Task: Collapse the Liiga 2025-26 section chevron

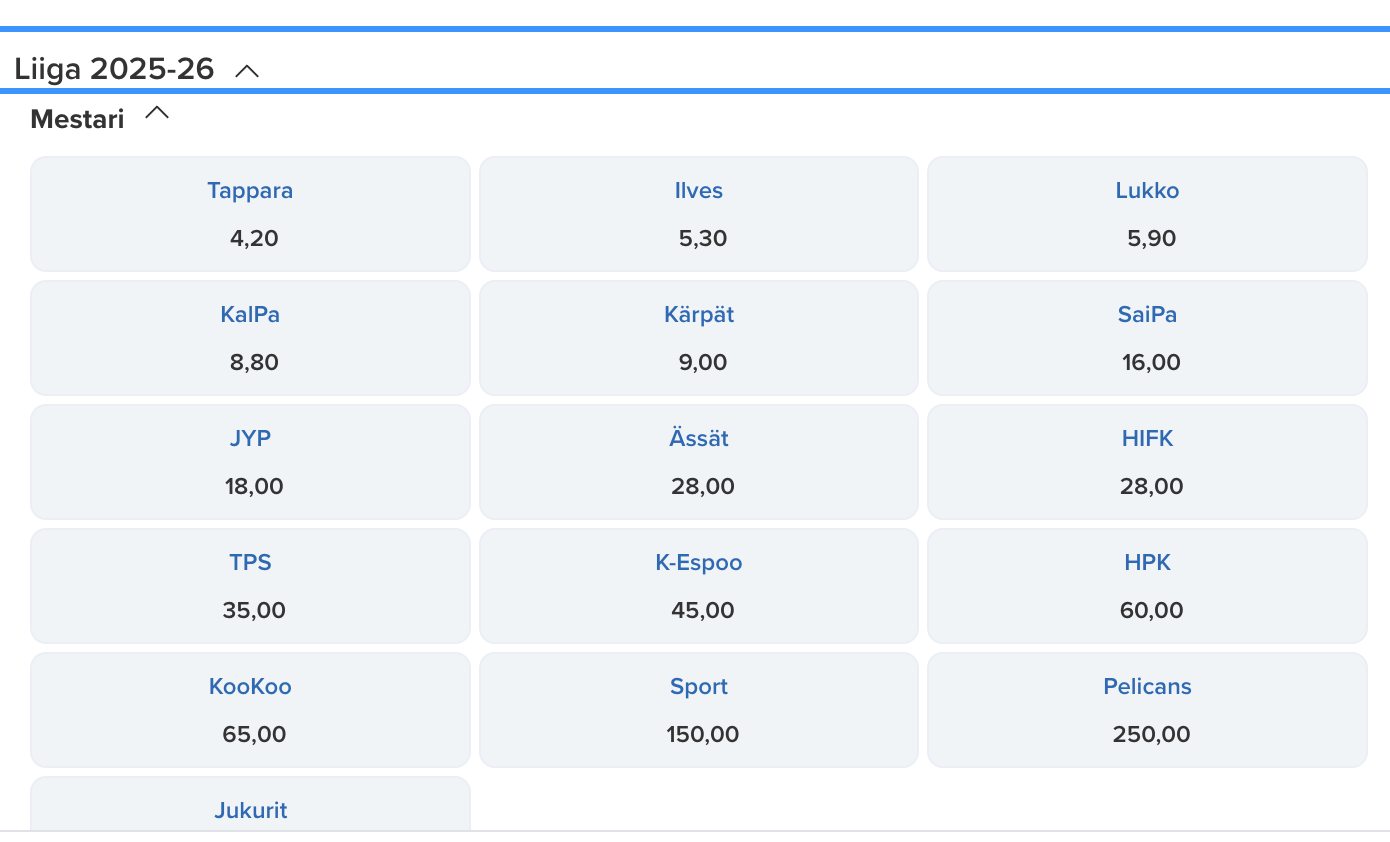Action: point(247,70)
